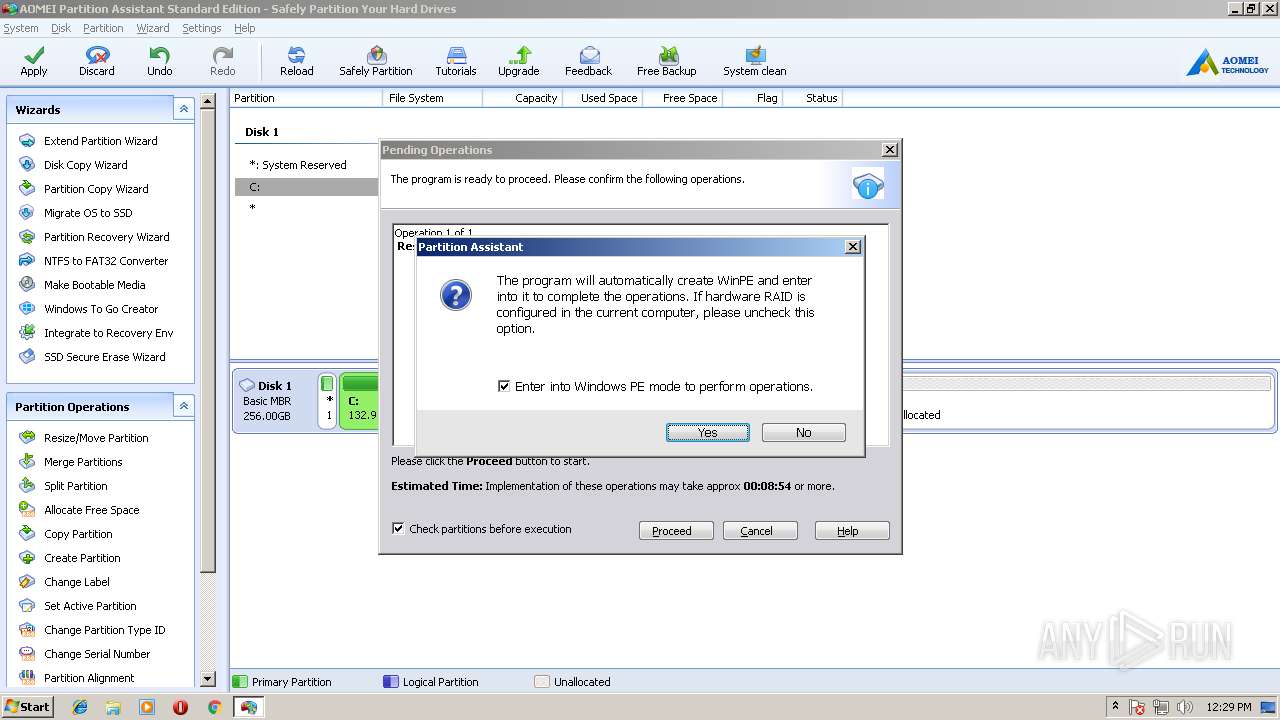Click the Upgrade toolbar icon
The height and width of the screenshot is (720, 1280).
coord(519,61)
